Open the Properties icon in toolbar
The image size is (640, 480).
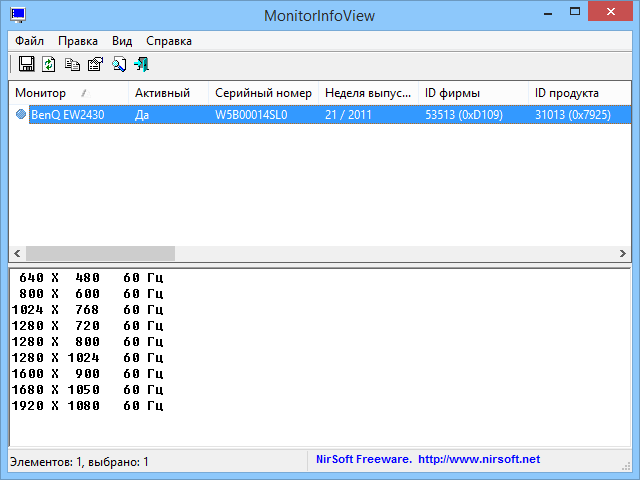(96, 64)
